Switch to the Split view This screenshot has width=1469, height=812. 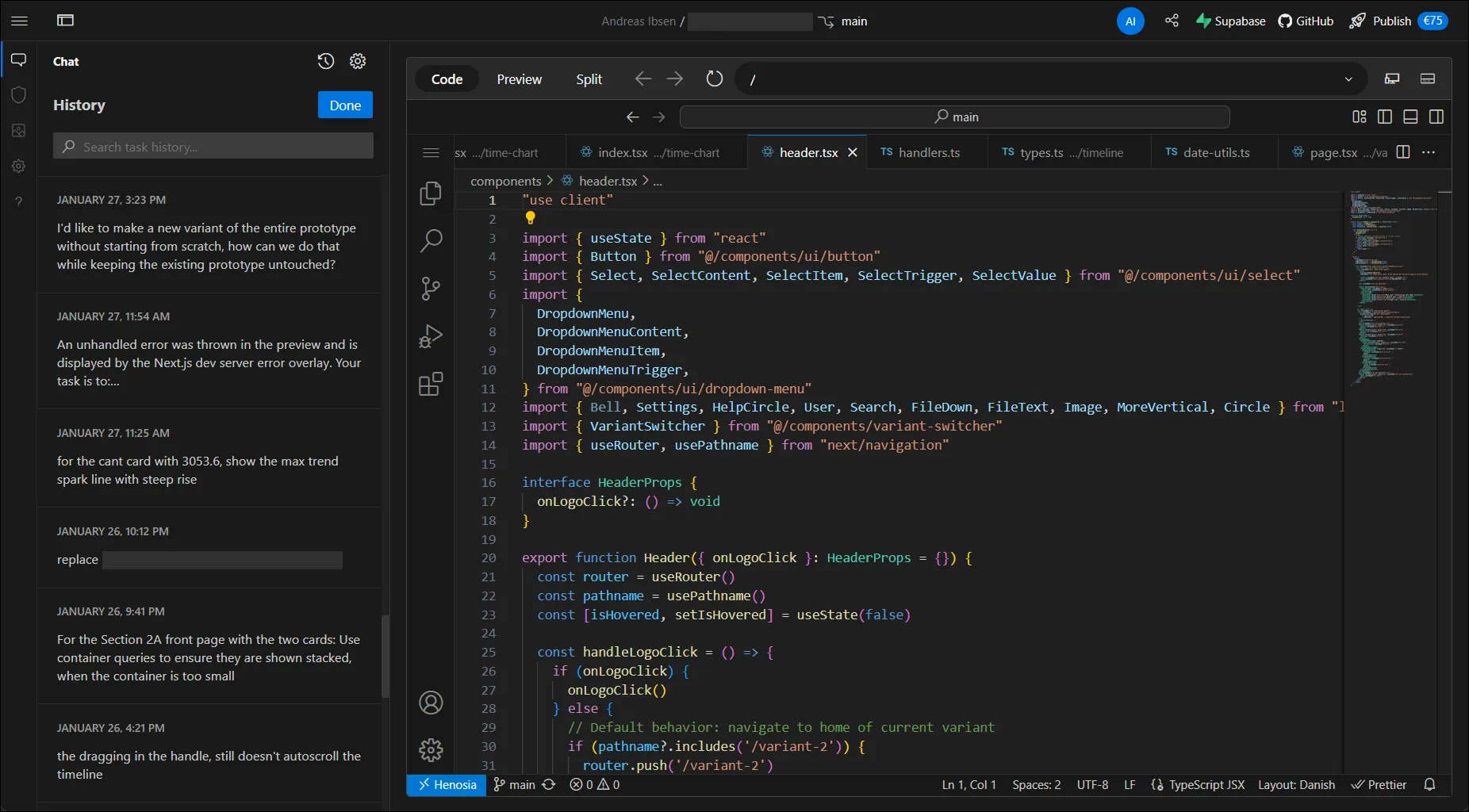click(x=589, y=79)
